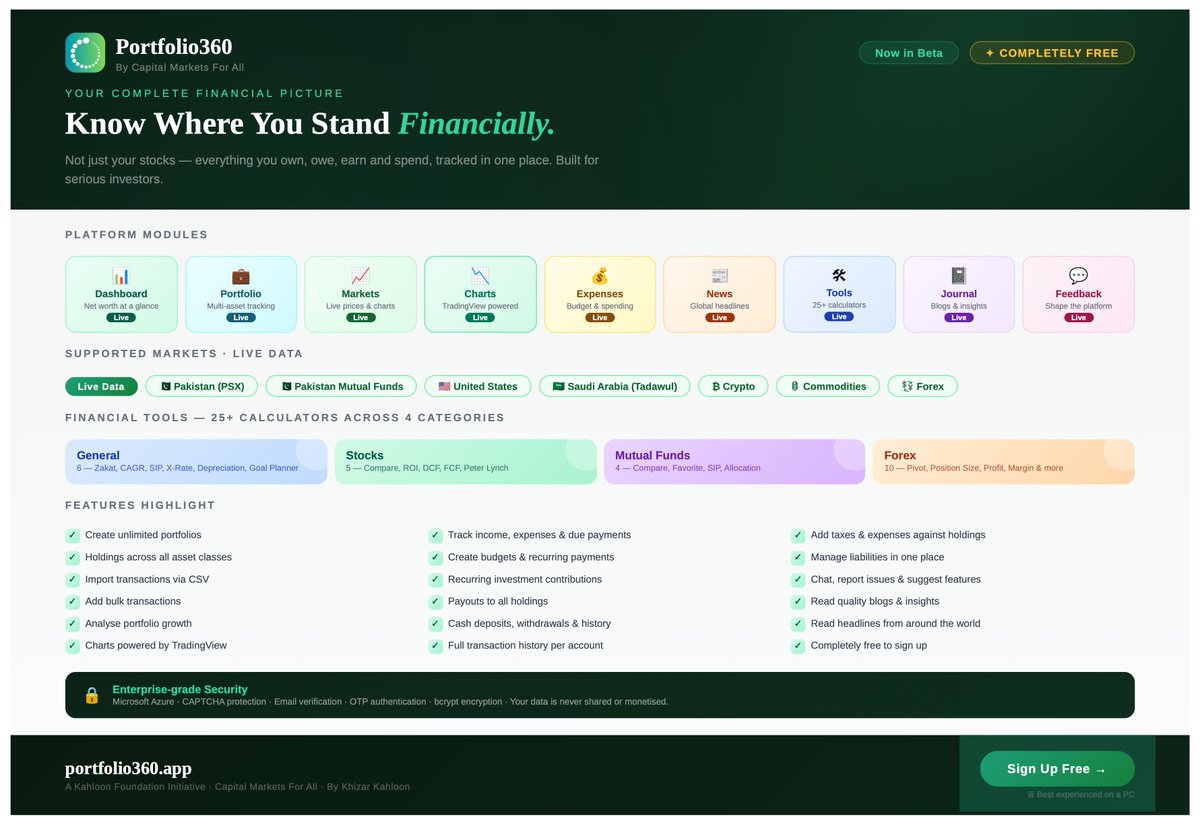Click checkmark beside Add bulk transactions

[x=72, y=601]
